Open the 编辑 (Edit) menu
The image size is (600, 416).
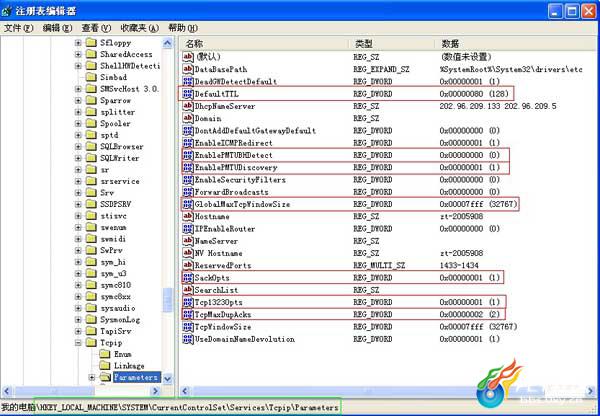57,28
